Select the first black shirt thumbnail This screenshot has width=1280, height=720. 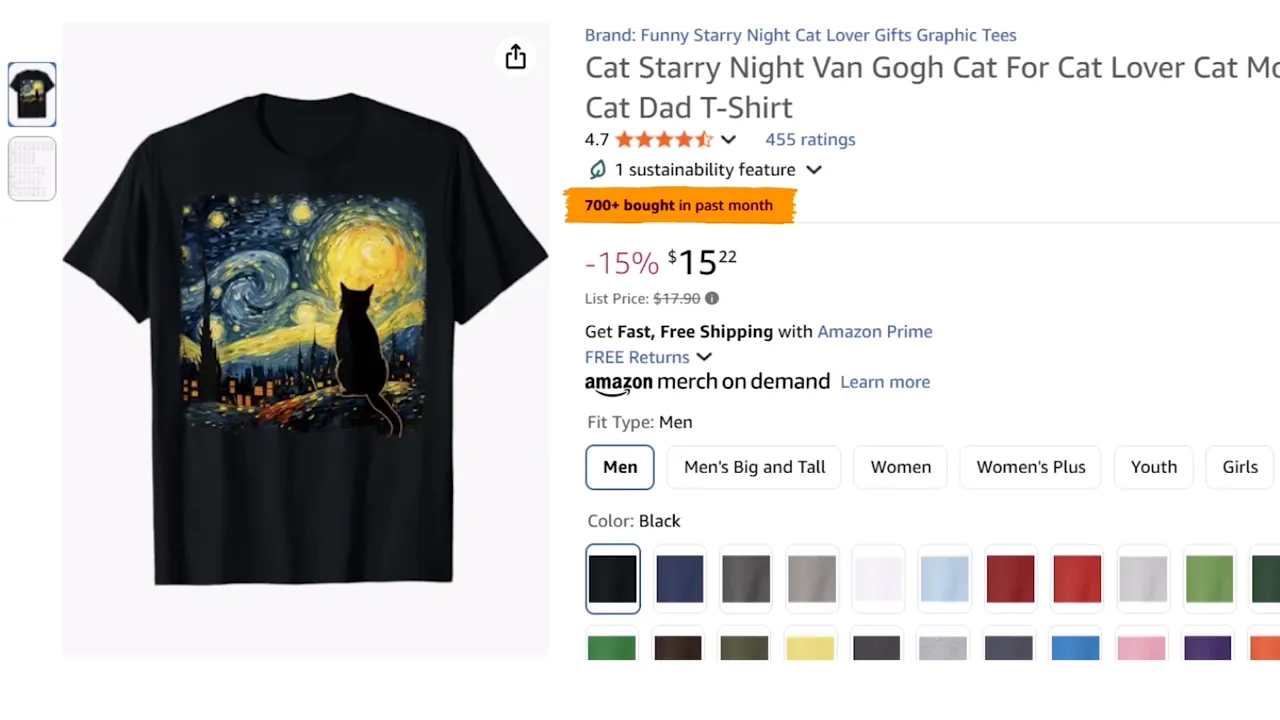(x=32, y=94)
